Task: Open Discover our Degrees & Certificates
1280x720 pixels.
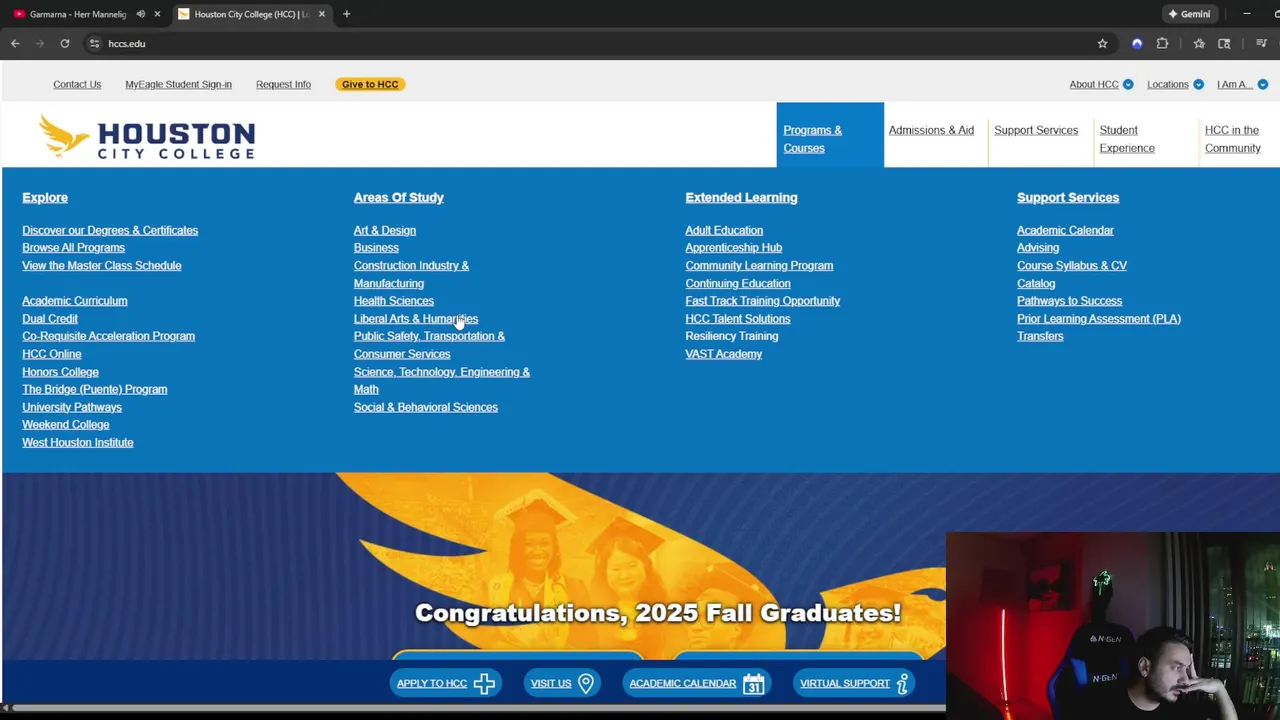Action: (x=110, y=230)
